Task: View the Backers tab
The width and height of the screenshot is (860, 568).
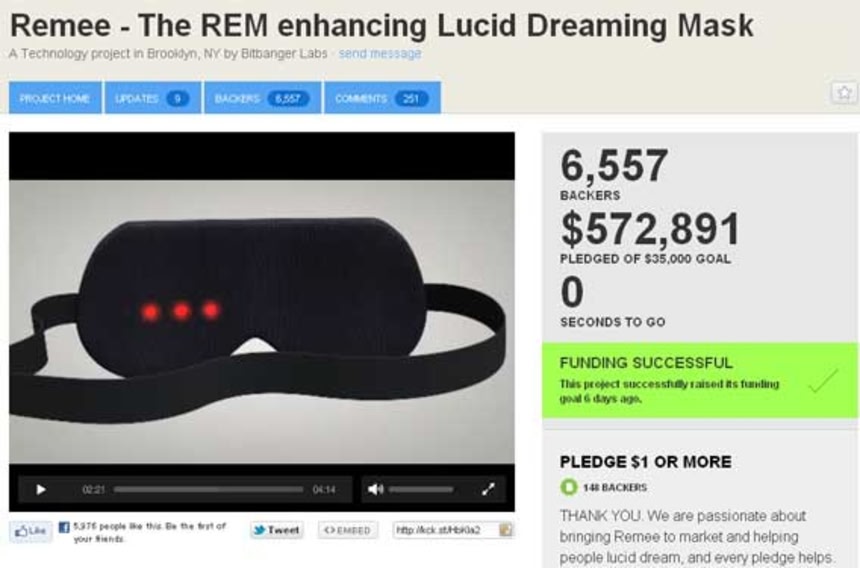Action: pos(263,98)
